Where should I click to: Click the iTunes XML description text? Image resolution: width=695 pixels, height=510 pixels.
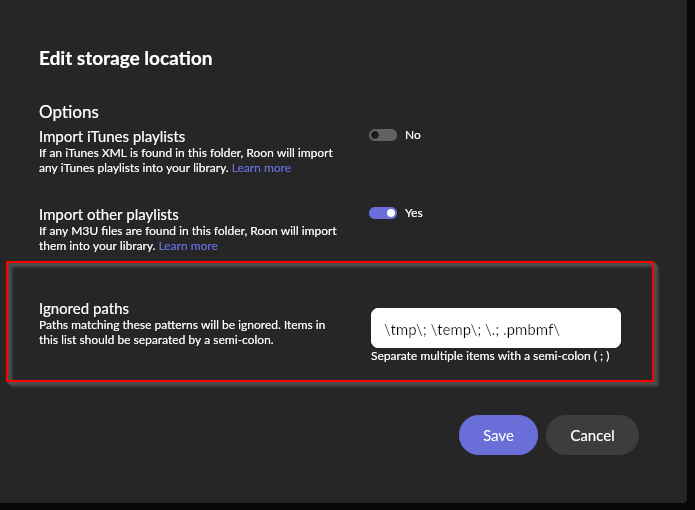186,160
